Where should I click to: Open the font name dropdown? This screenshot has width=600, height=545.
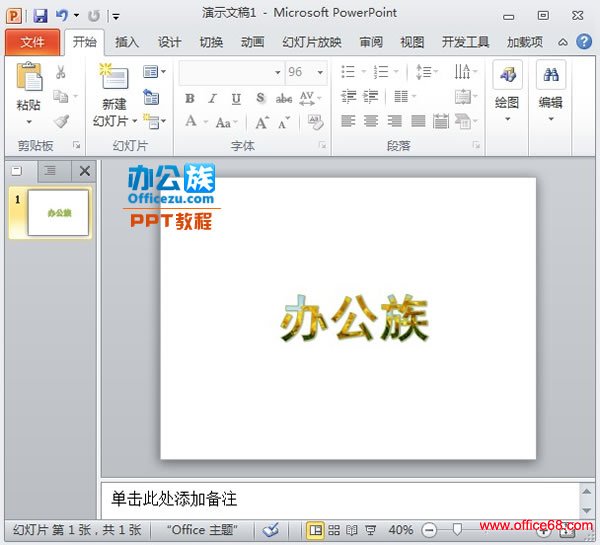[277, 72]
